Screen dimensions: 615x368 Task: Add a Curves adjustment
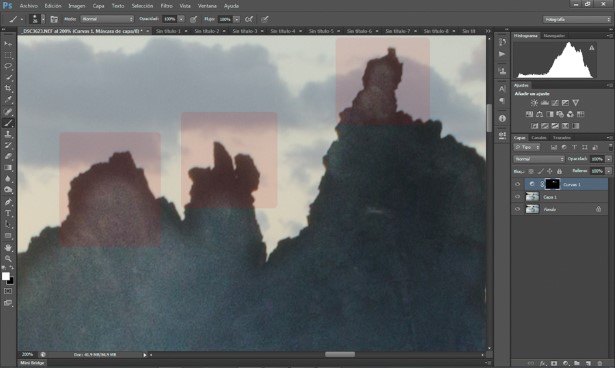(555, 103)
